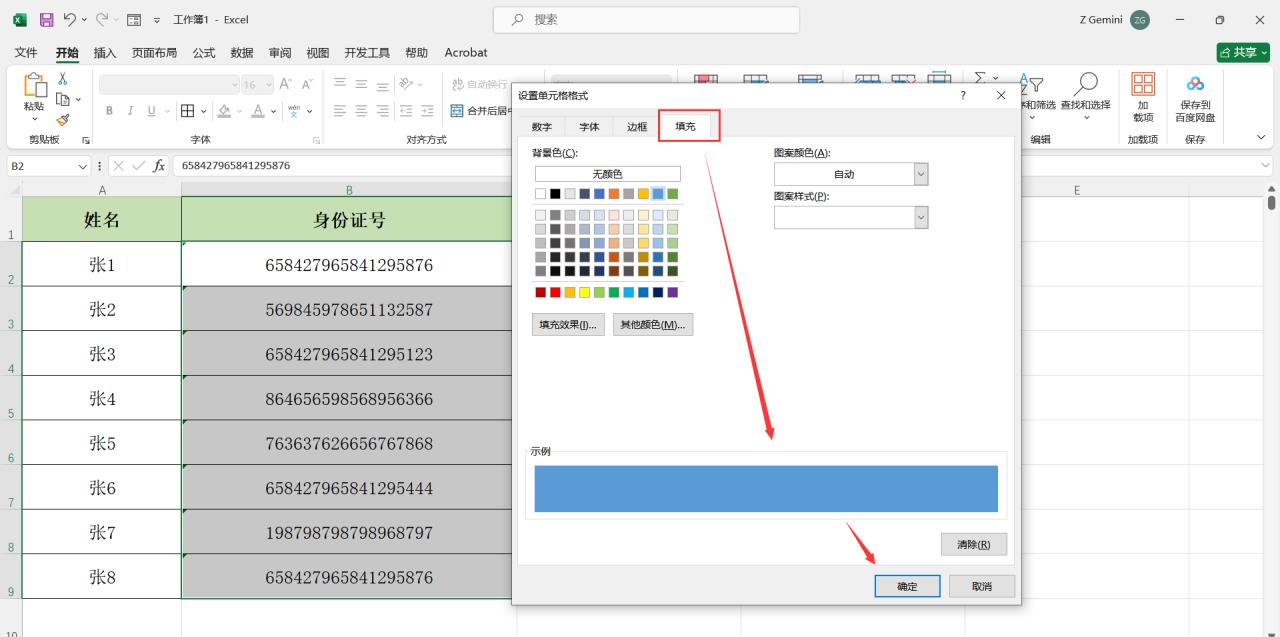Click the help question mark in dialog
1280x637 pixels.
coord(963,95)
